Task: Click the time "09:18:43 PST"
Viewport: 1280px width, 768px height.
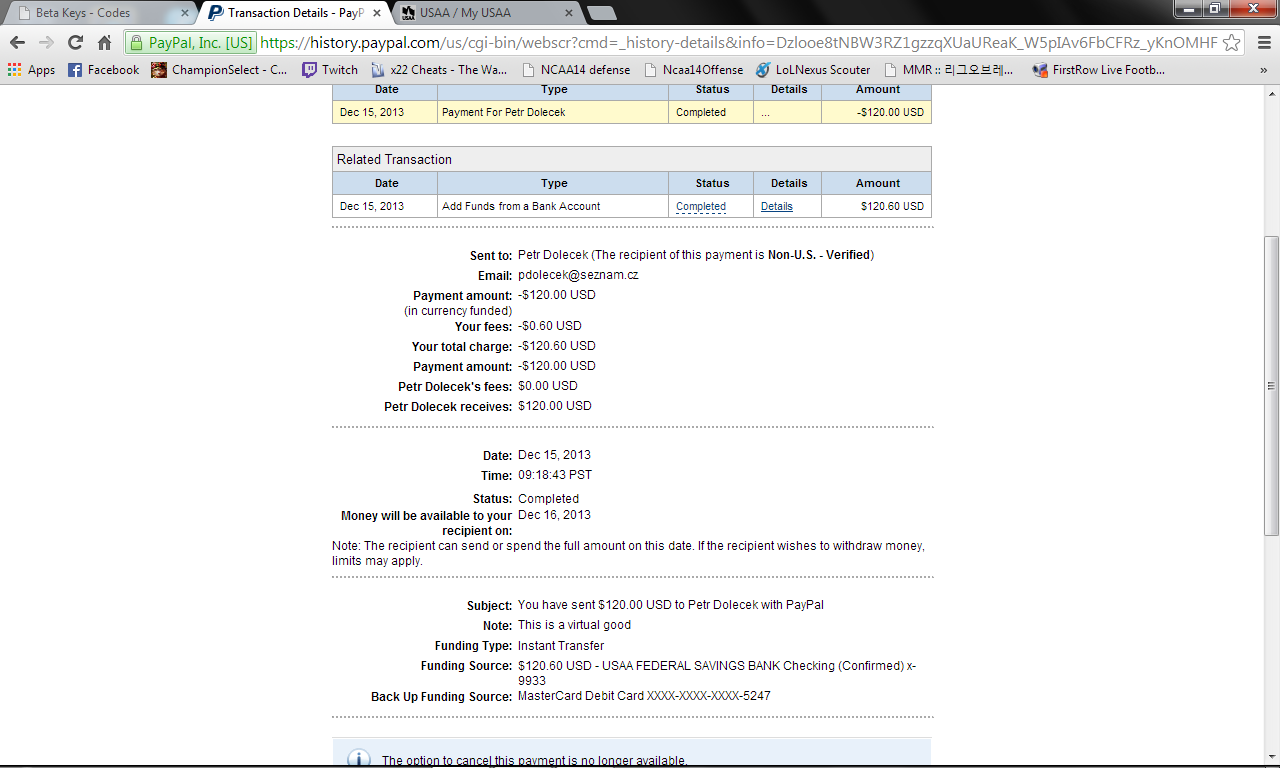Action: [x=555, y=475]
